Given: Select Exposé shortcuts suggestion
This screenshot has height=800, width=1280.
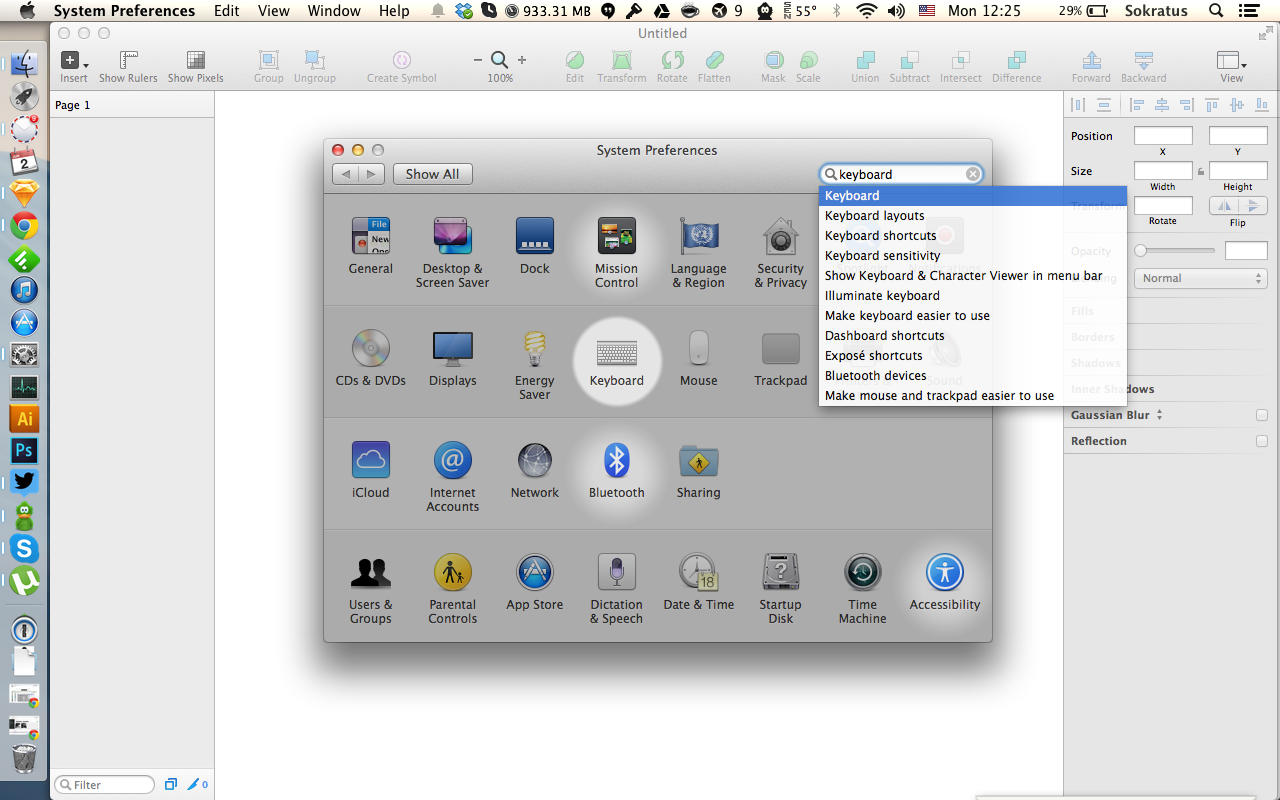Looking at the screenshot, I should [x=874, y=355].
